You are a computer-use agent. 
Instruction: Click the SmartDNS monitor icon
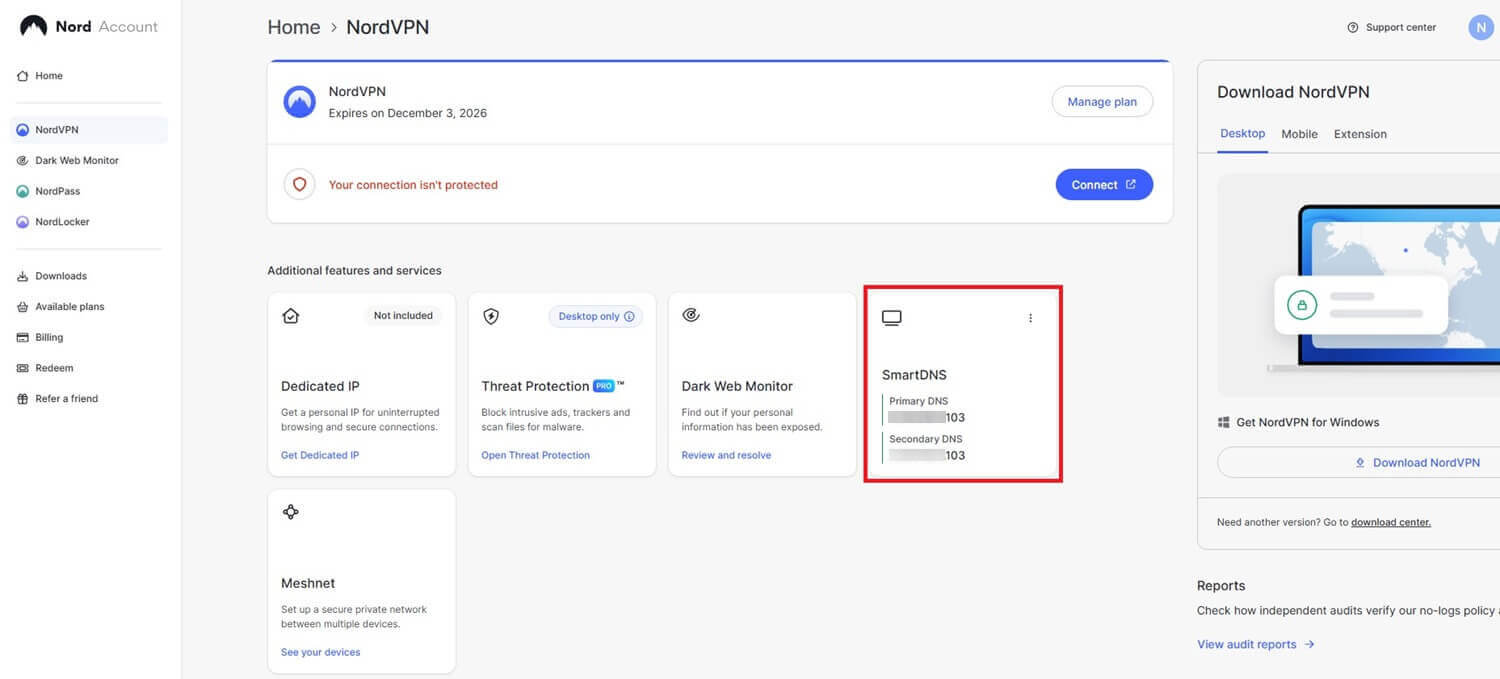pyautogui.click(x=892, y=318)
